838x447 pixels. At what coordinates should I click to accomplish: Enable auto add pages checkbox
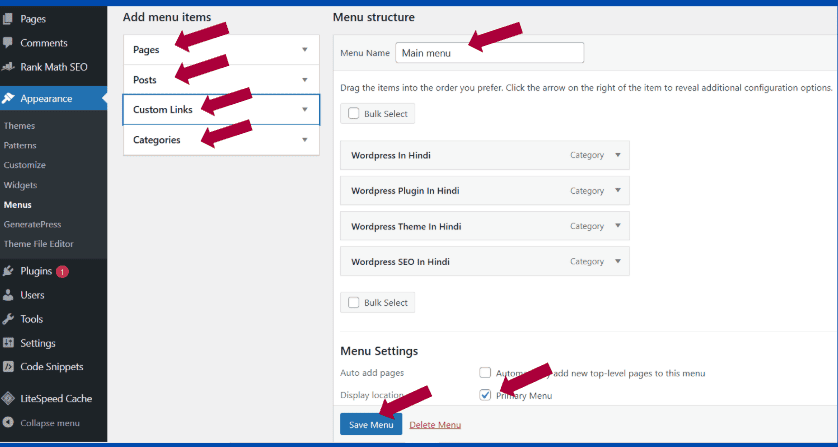click(x=485, y=373)
